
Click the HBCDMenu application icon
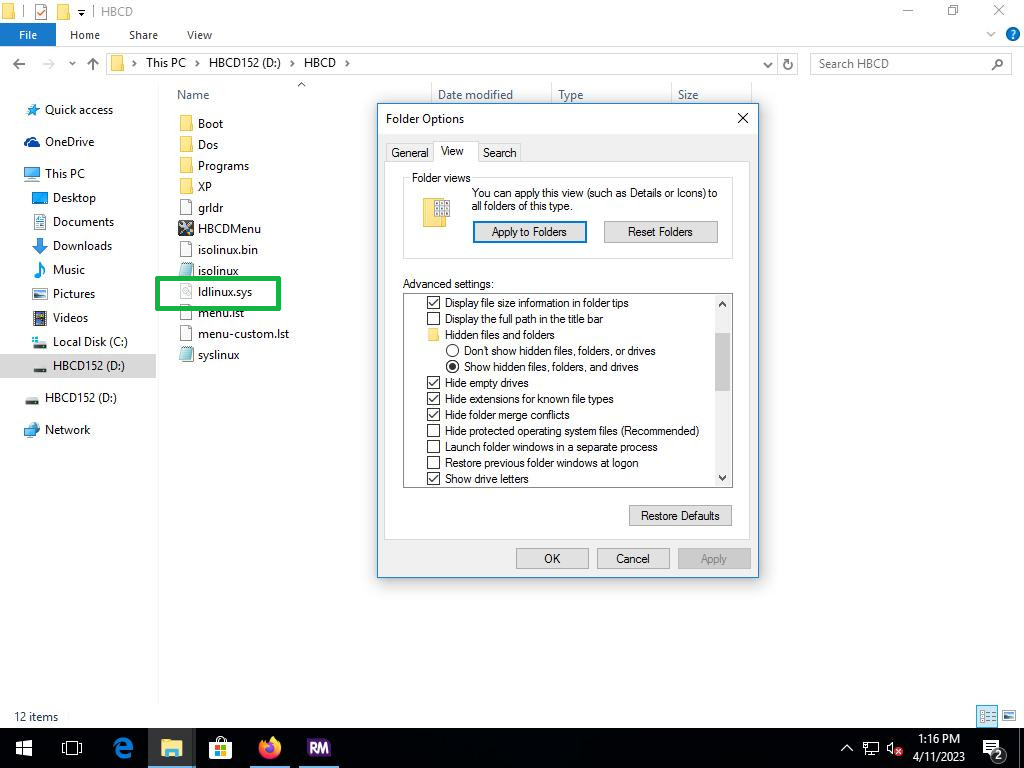coord(186,228)
